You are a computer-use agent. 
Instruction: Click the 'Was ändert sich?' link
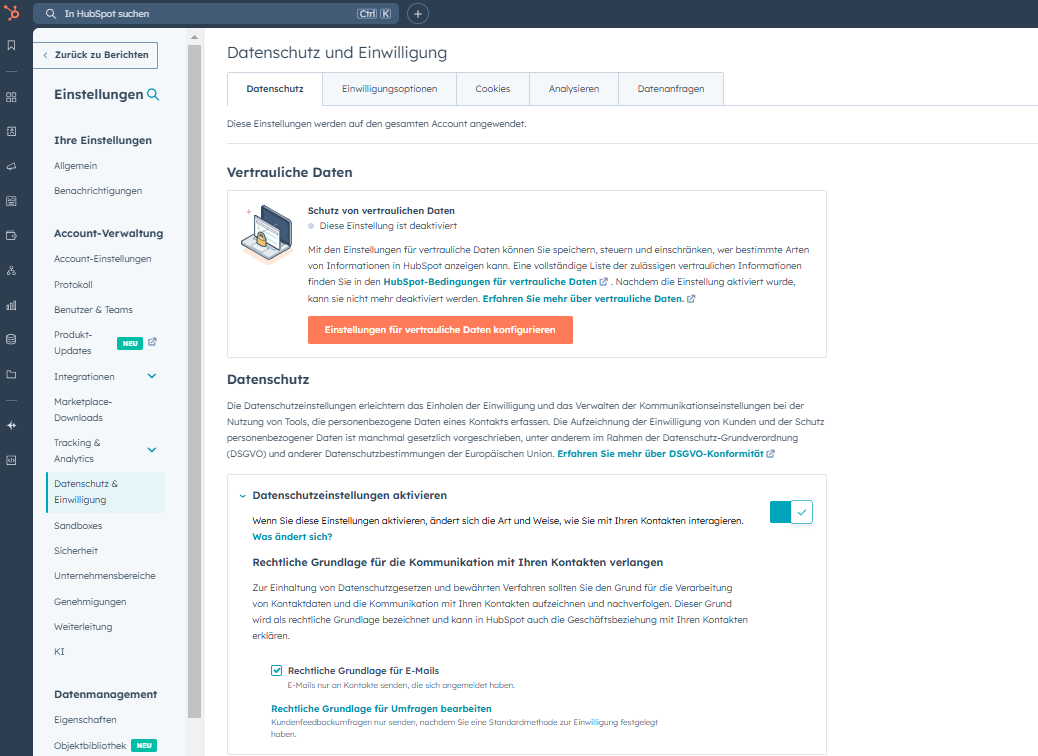tap(293, 537)
